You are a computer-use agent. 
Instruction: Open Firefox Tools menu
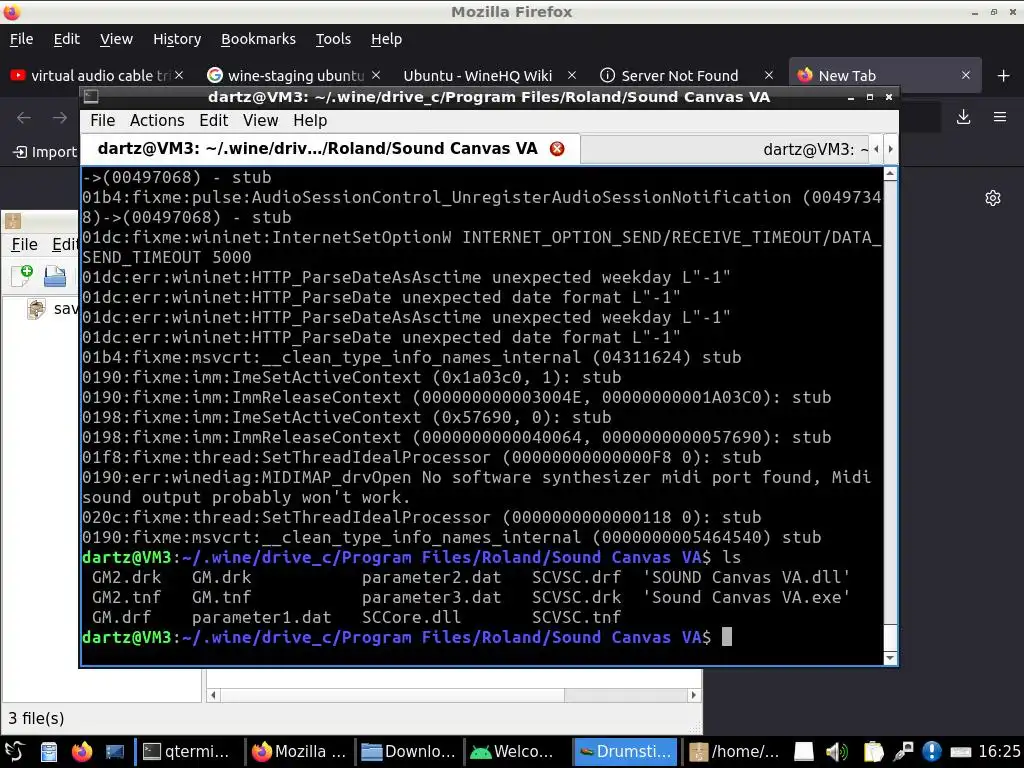click(333, 39)
